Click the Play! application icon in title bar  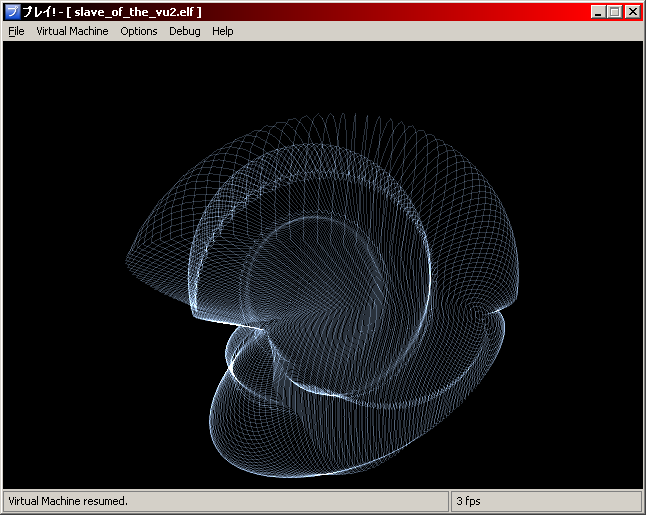pos(12,12)
